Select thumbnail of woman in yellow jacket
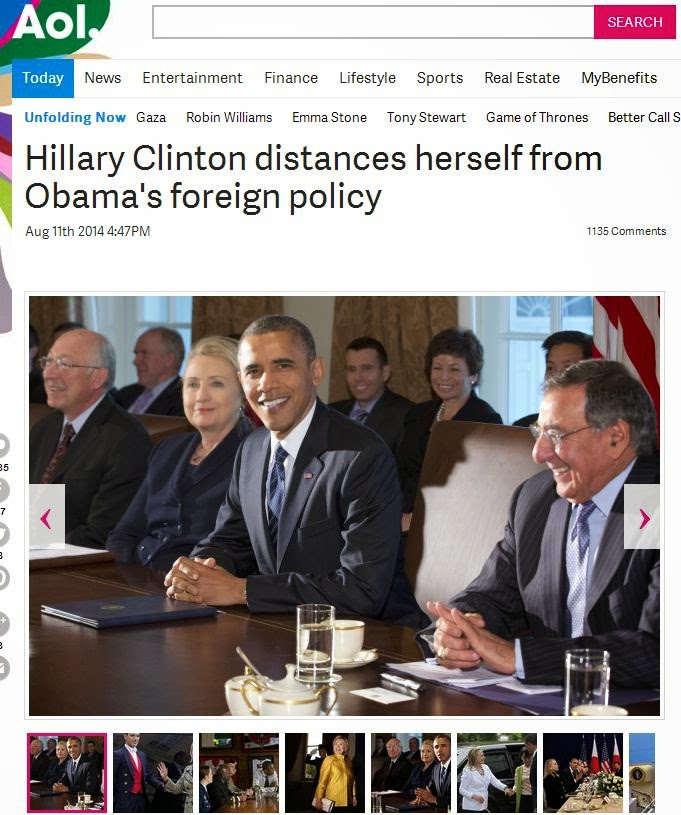The width and height of the screenshot is (681, 815). click(x=325, y=772)
